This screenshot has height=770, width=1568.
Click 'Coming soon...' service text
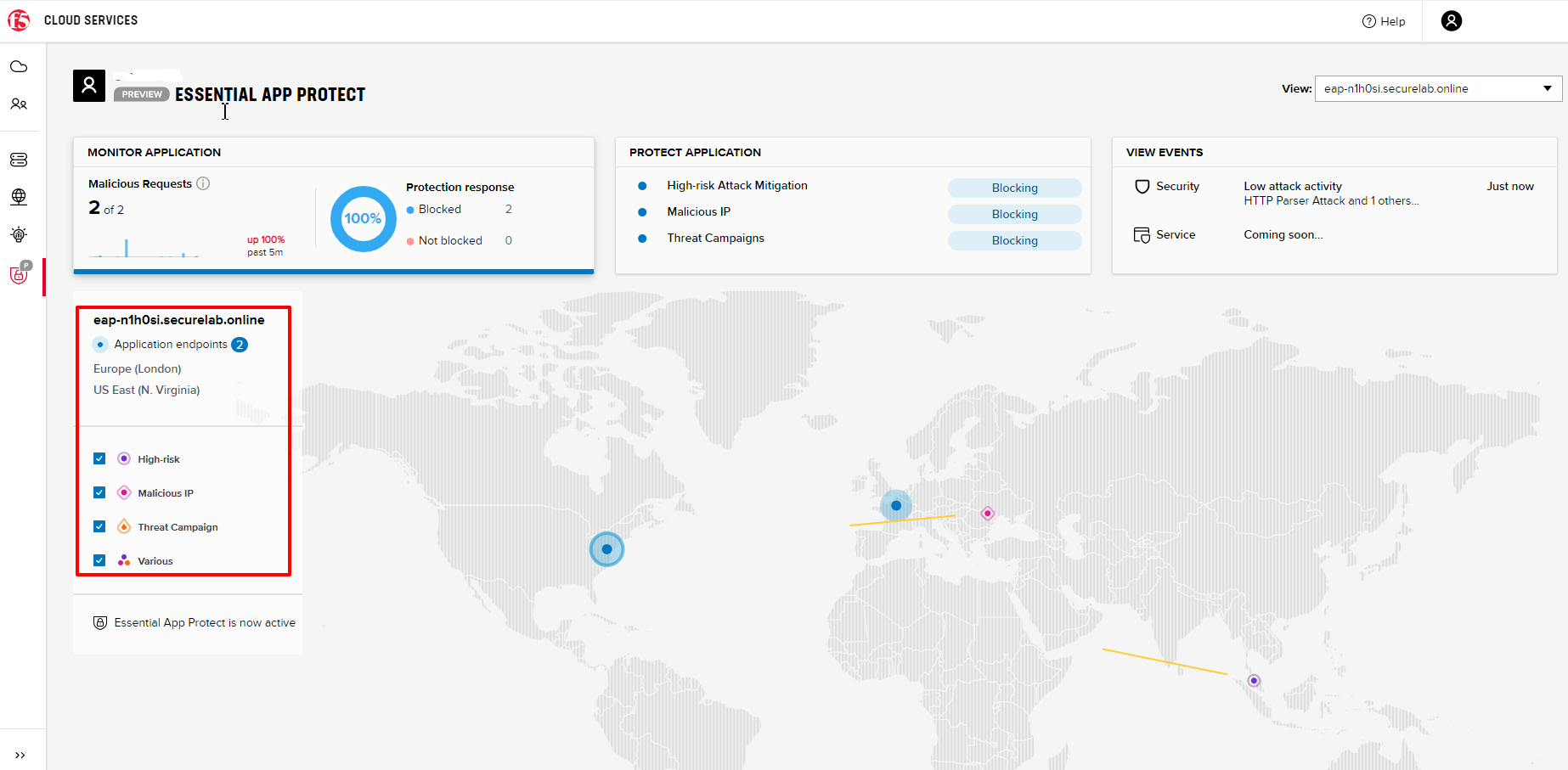(x=1283, y=234)
